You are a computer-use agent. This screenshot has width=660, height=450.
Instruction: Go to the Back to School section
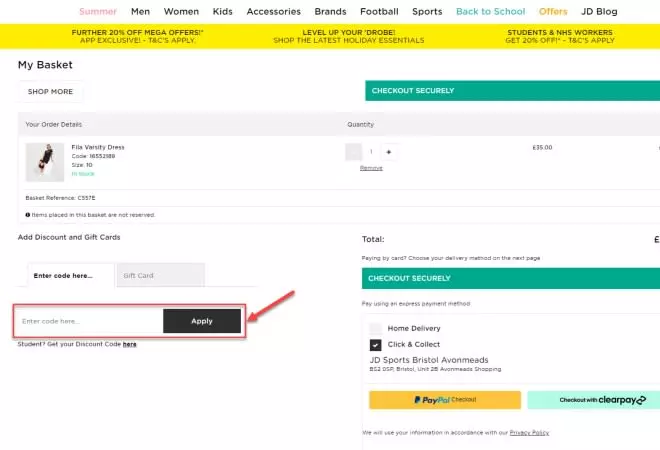click(x=490, y=12)
